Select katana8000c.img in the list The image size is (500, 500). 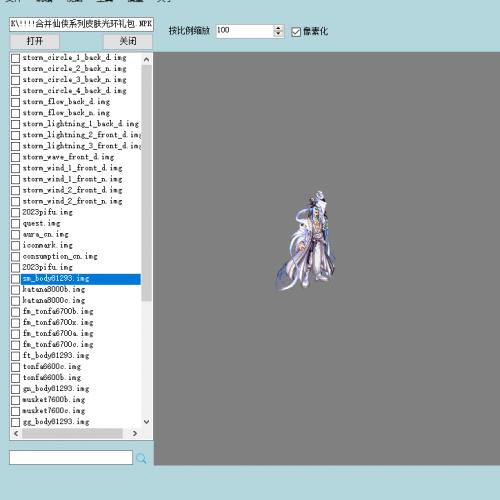point(54,300)
